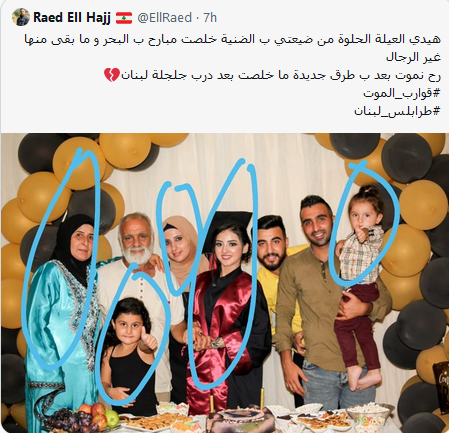Image resolution: width=449 pixels, height=433 pixels.
Task: Click the tweet's first line of Arabic text
Action: 233,39
